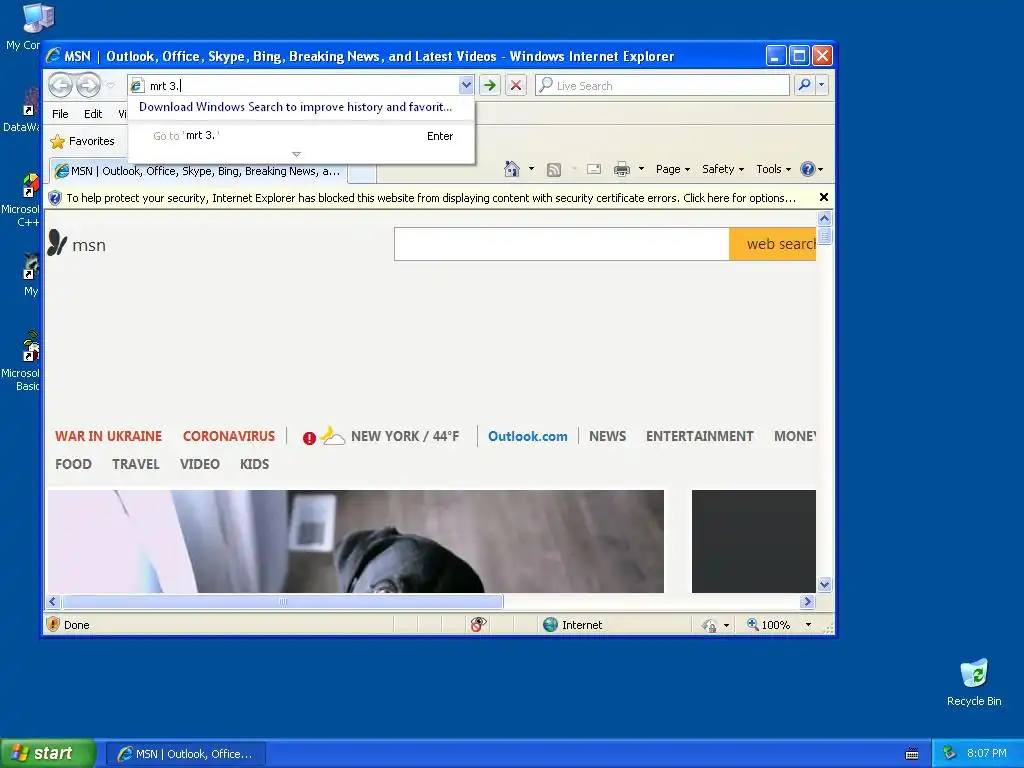Click the address bar text field
Image resolution: width=1024 pixels, height=768 pixels.
pyautogui.click(x=302, y=86)
